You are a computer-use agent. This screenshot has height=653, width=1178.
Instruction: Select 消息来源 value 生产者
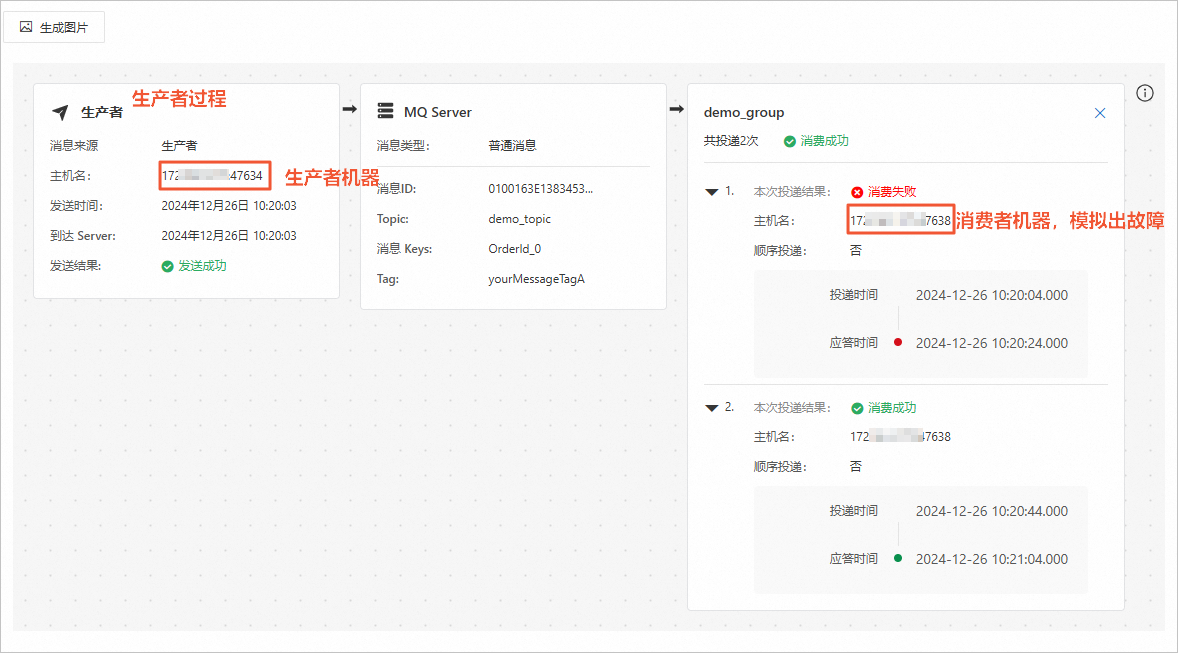click(x=179, y=146)
